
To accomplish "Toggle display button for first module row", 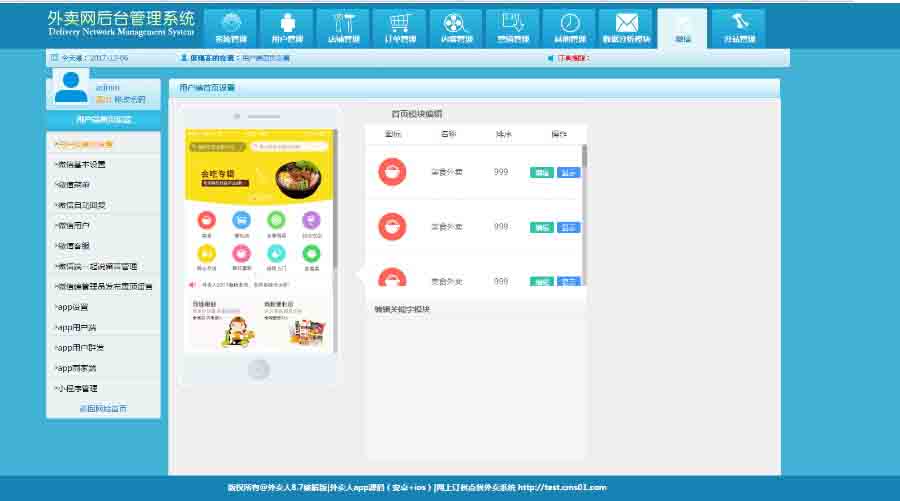I will [x=568, y=172].
